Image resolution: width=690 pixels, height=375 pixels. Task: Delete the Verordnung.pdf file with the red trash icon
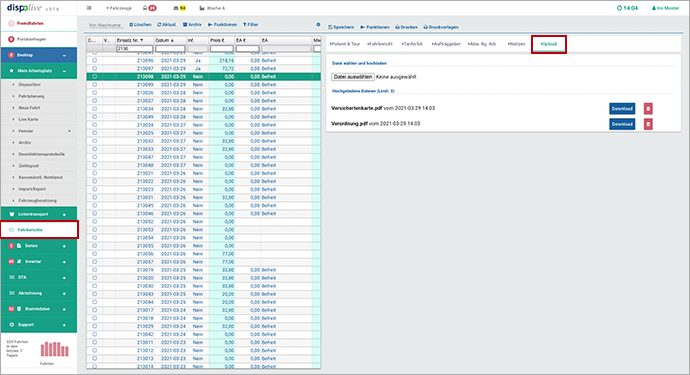point(648,124)
